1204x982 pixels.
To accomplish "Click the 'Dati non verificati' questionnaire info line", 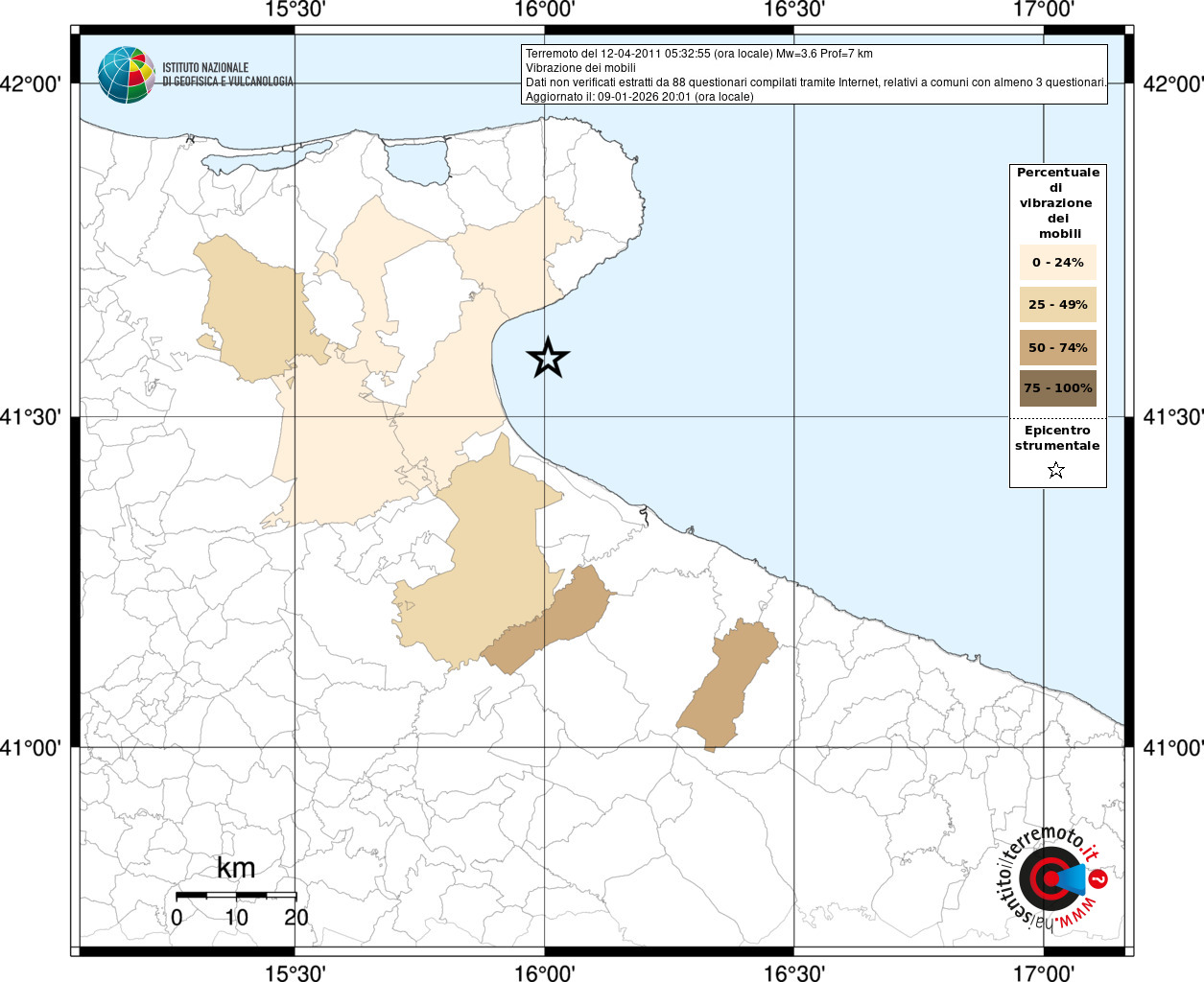I will [x=815, y=82].
